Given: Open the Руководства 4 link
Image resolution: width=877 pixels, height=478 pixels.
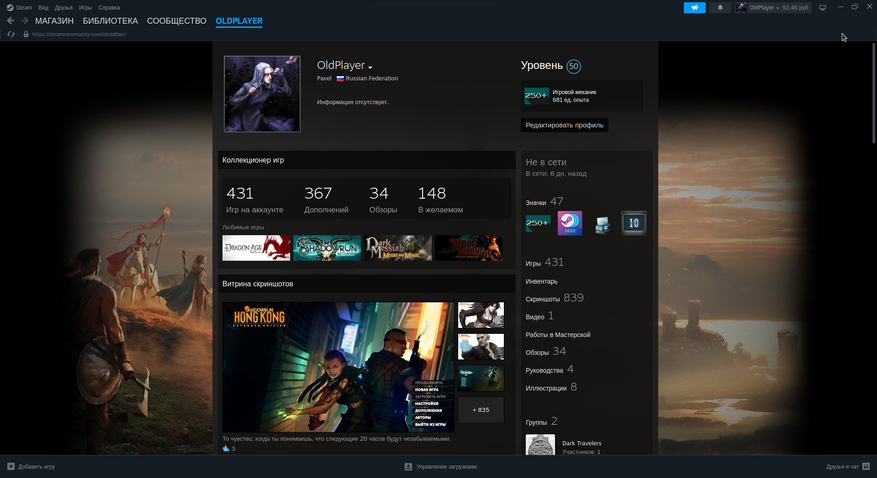Looking at the screenshot, I should pos(549,370).
